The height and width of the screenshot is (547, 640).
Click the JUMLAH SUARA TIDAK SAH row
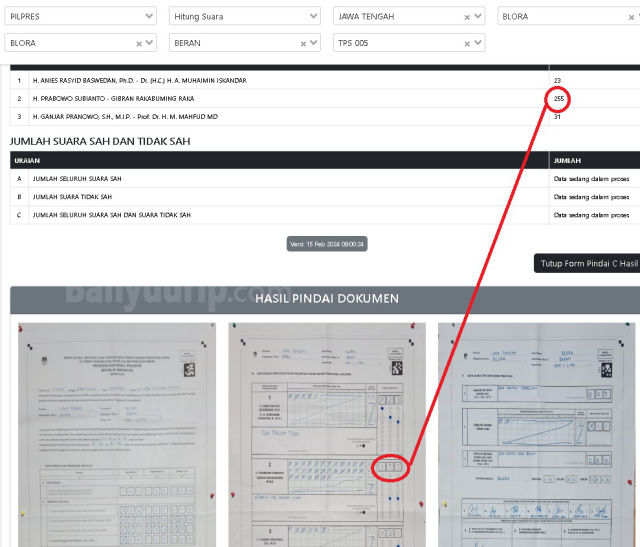[x=325, y=197]
